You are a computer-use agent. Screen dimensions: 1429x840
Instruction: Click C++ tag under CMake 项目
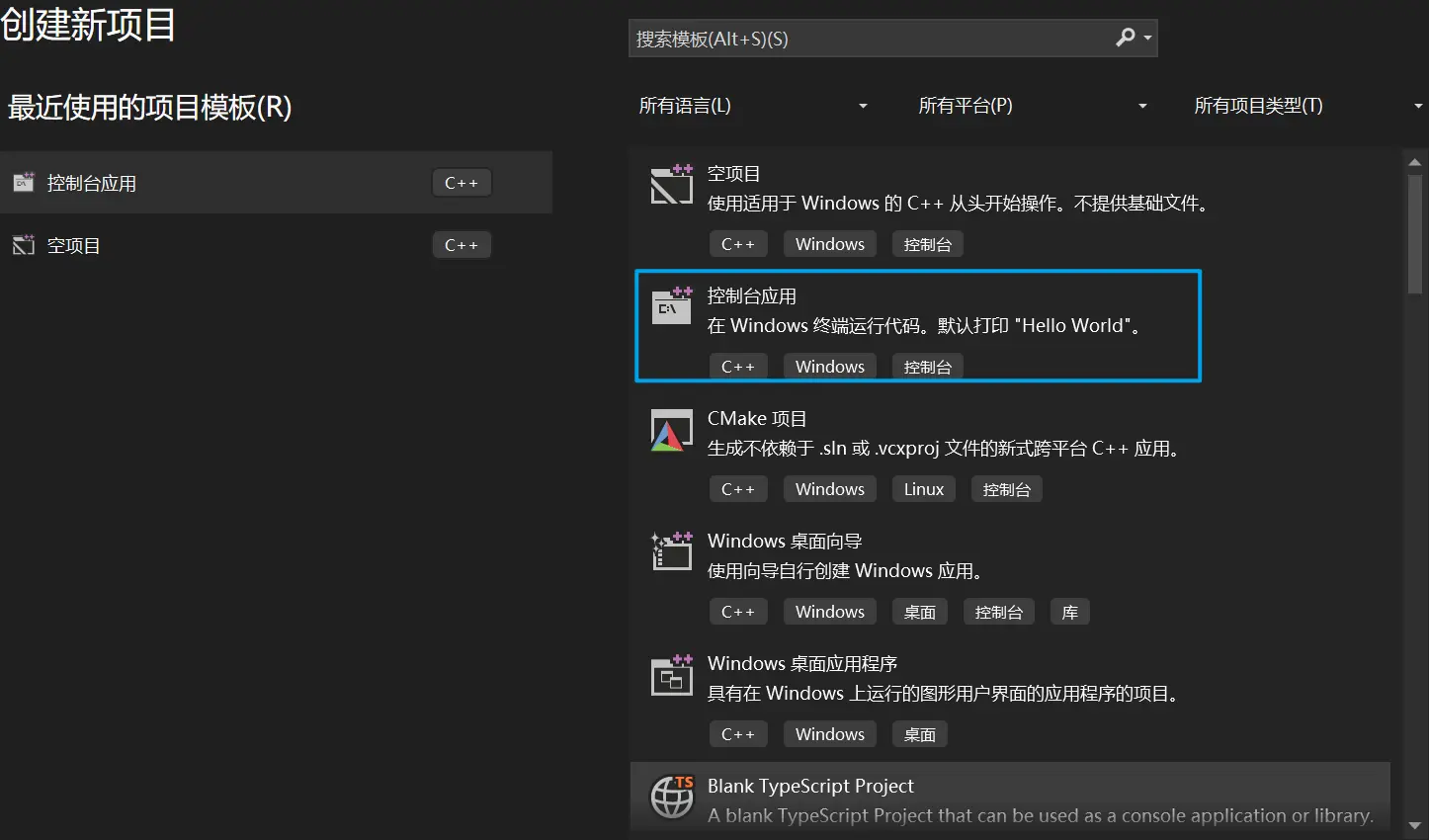click(x=738, y=489)
